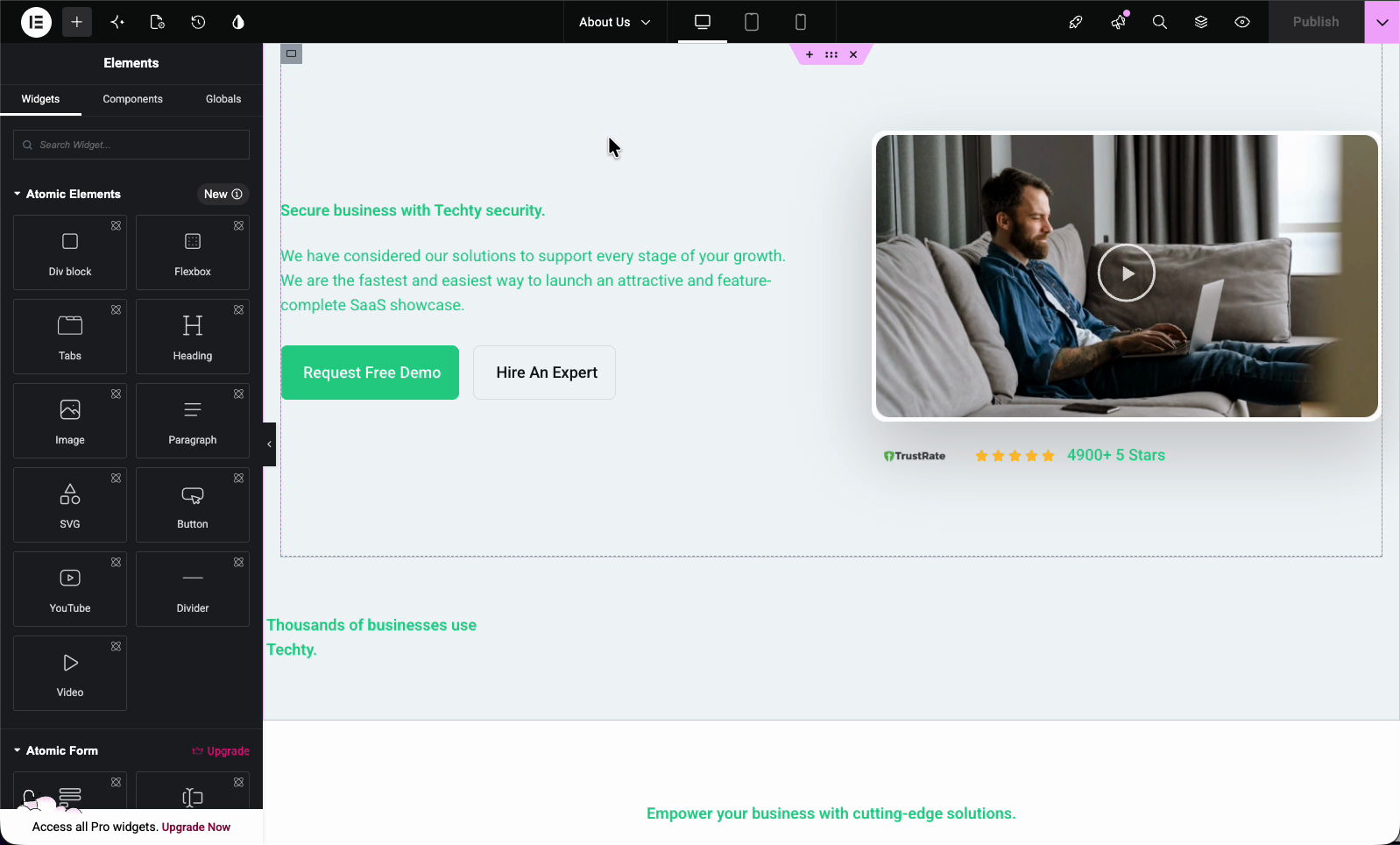
Task: Click the New info badge
Action: [x=223, y=194]
